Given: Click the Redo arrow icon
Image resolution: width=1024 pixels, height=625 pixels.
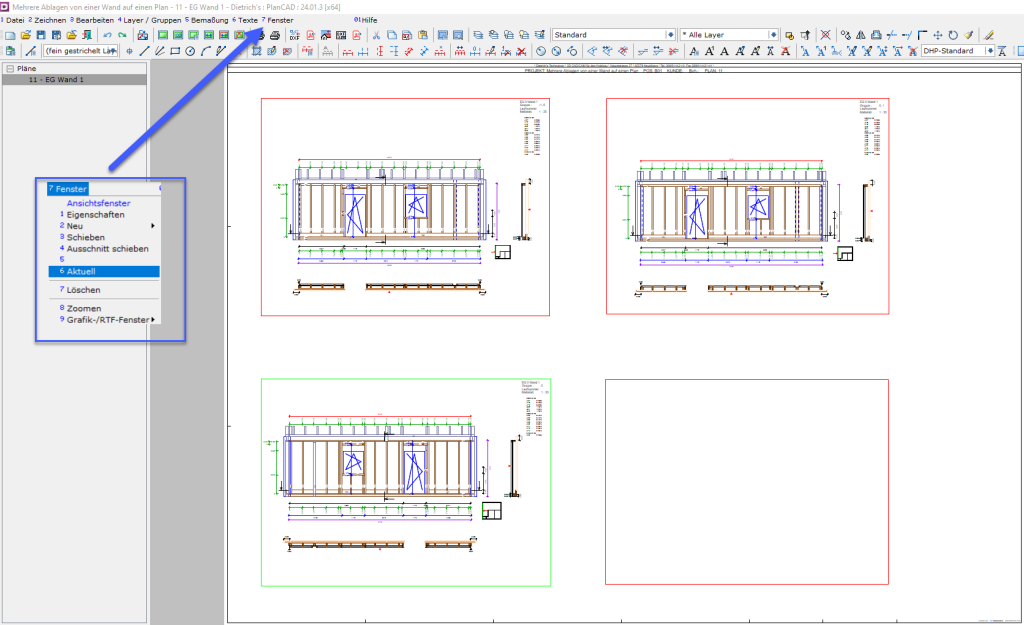Looking at the screenshot, I should (x=122, y=35).
